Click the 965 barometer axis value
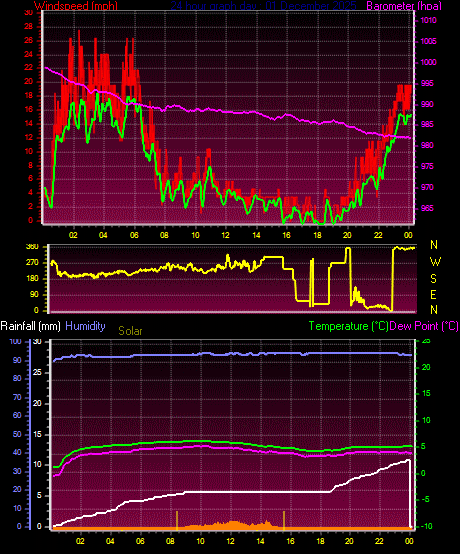Screen dimensions: 460x554 tap(427, 208)
